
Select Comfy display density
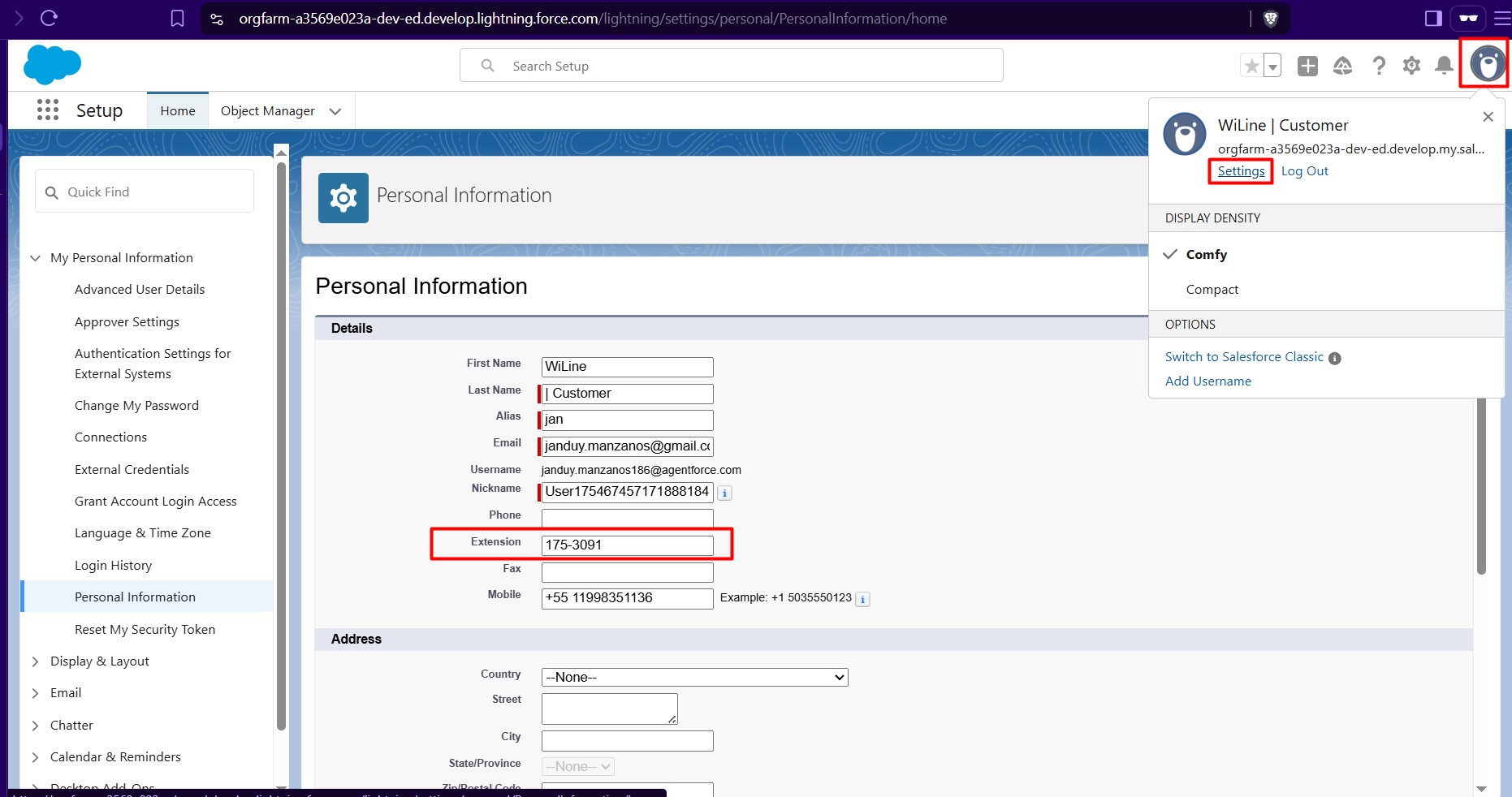coord(1206,255)
